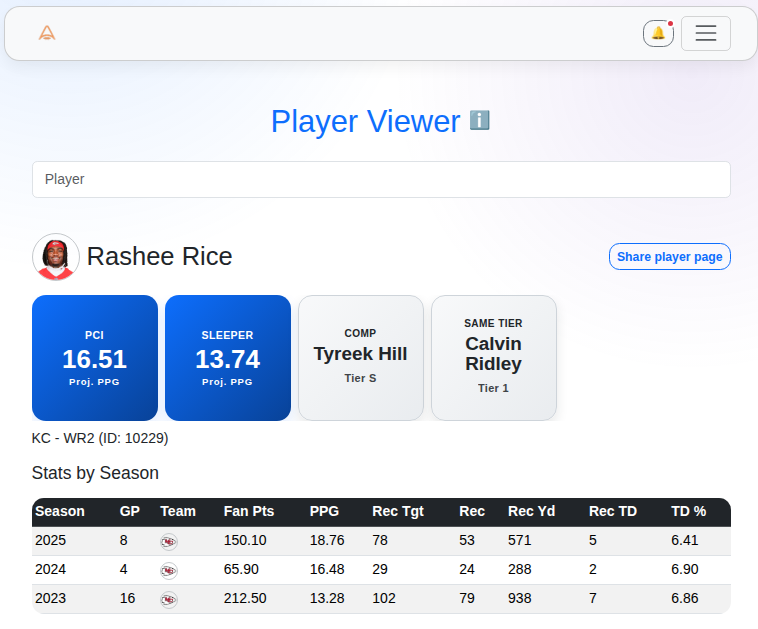Click fantasy points value 150.10
The image size is (758, 629).
click(245, 540)
